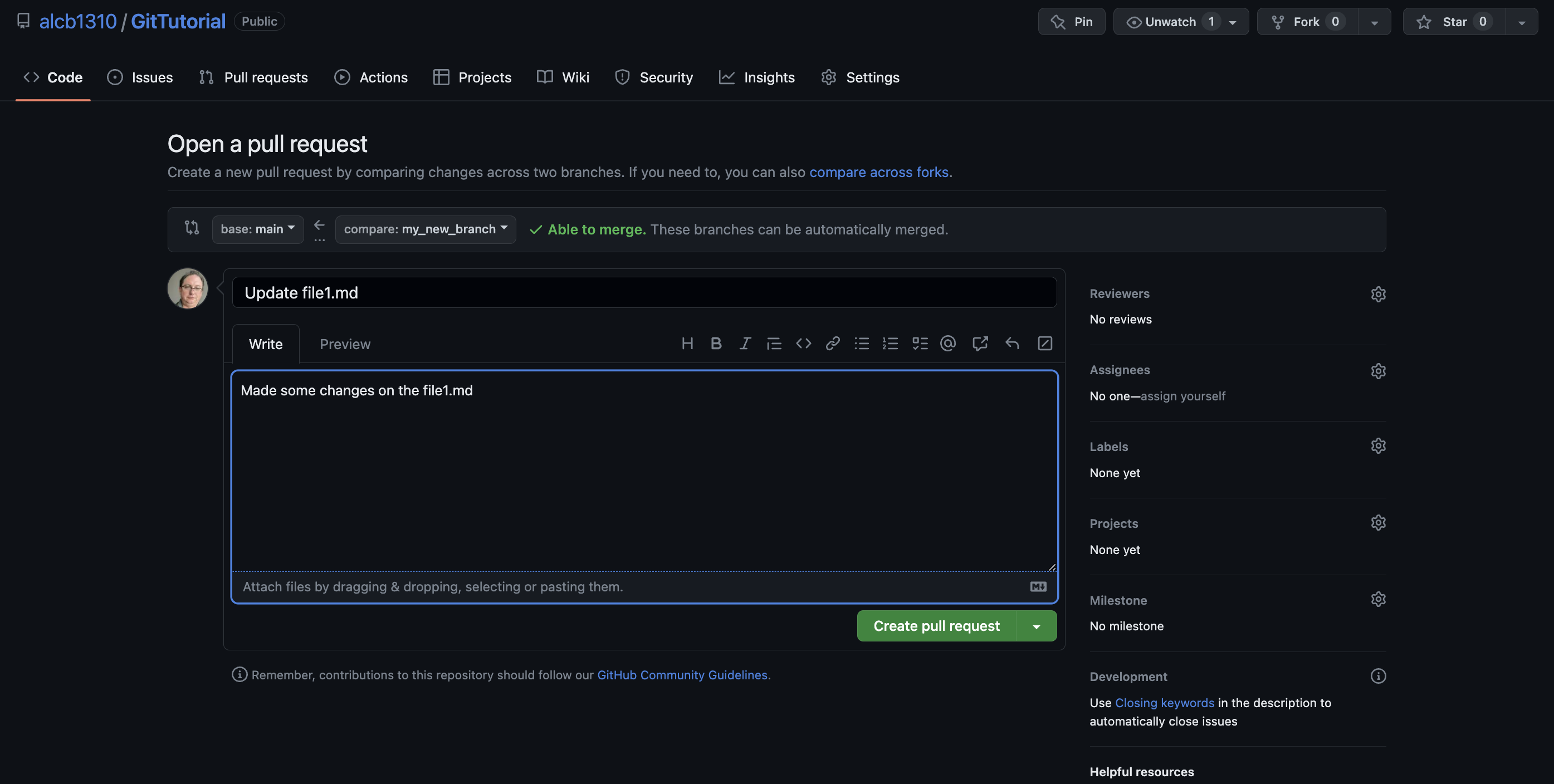Open the compare across forks link
The width and height of the screenshot is (1554, 784).
[878, 173]
